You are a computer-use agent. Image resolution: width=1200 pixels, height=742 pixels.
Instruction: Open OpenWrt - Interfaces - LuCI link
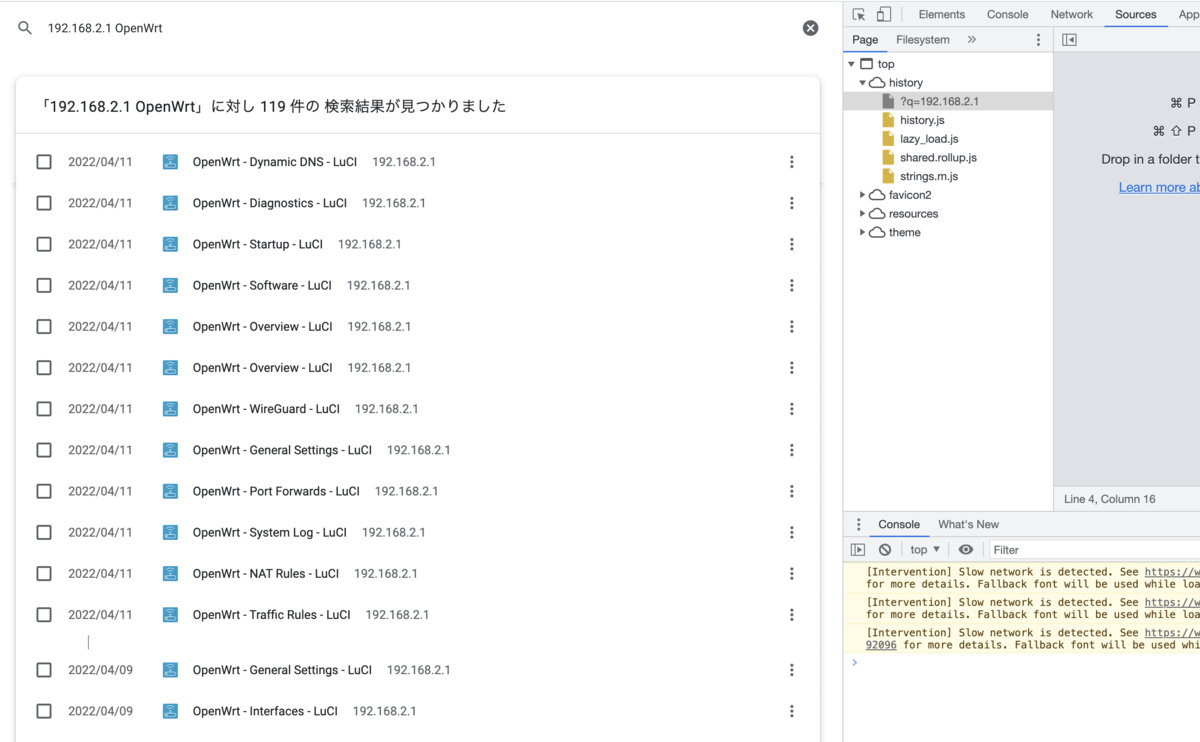[x=265, y=711]
